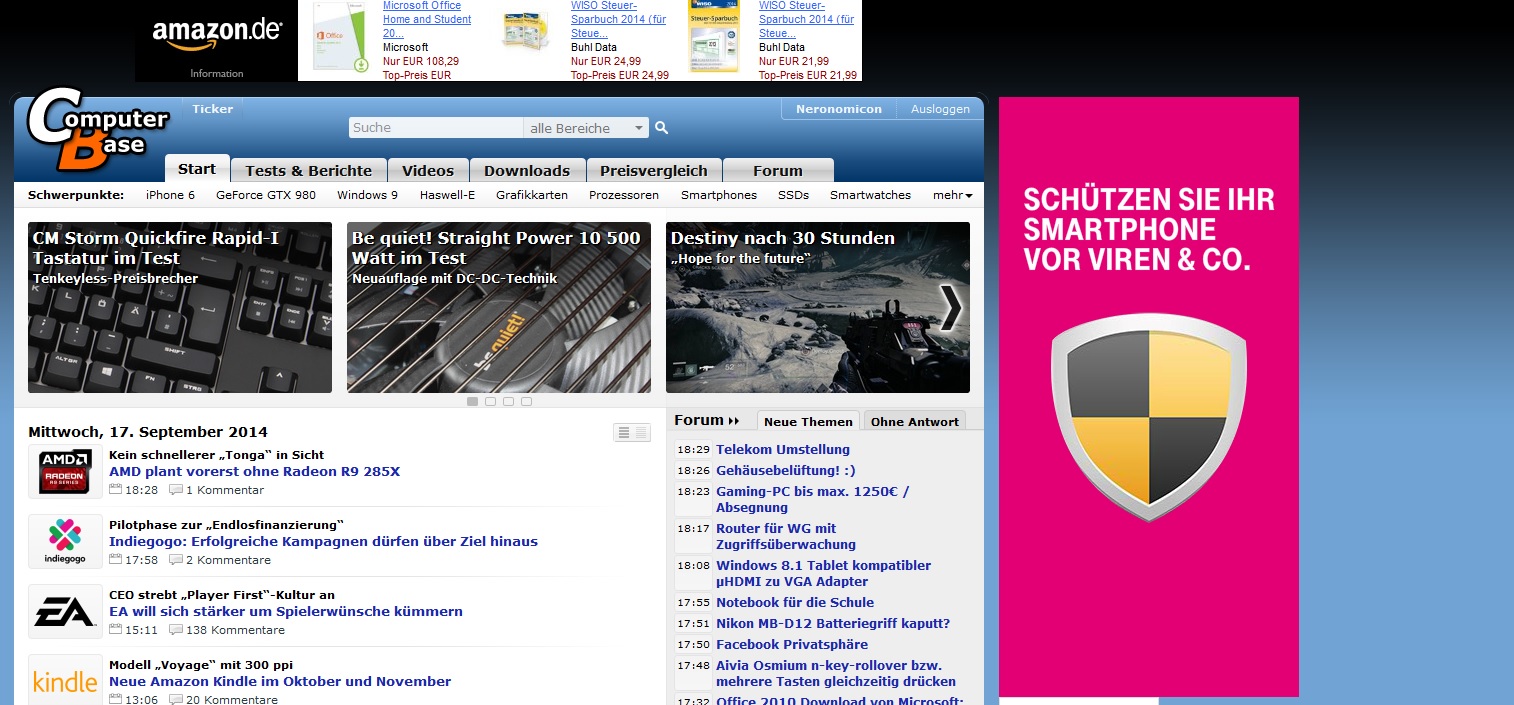Open the Telekom Umstellung forum thread
Image resolution: width=1514 pixels, height=705 pixels.
(783, 450)
